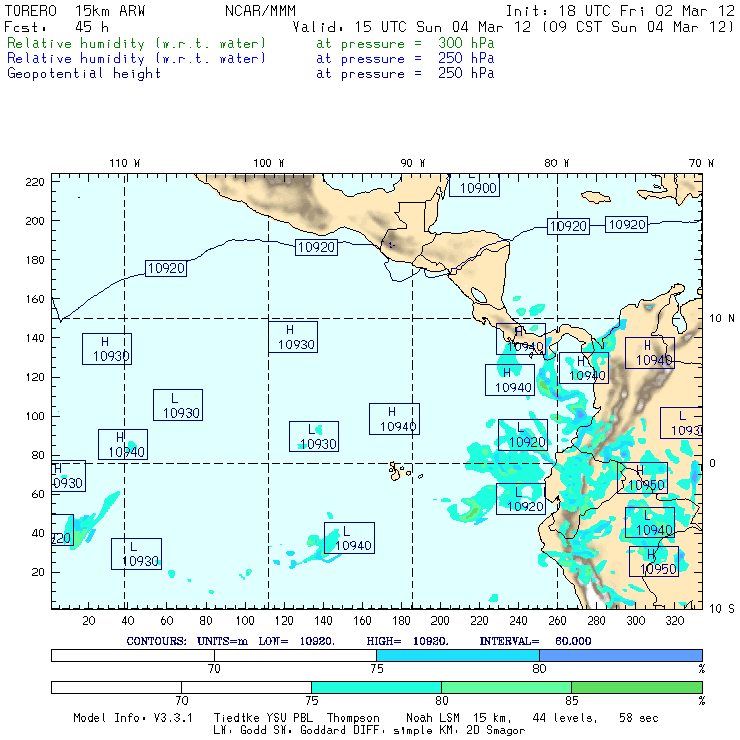Click the "L 10930" marker between 100 W and 90 W

[314, 437]
